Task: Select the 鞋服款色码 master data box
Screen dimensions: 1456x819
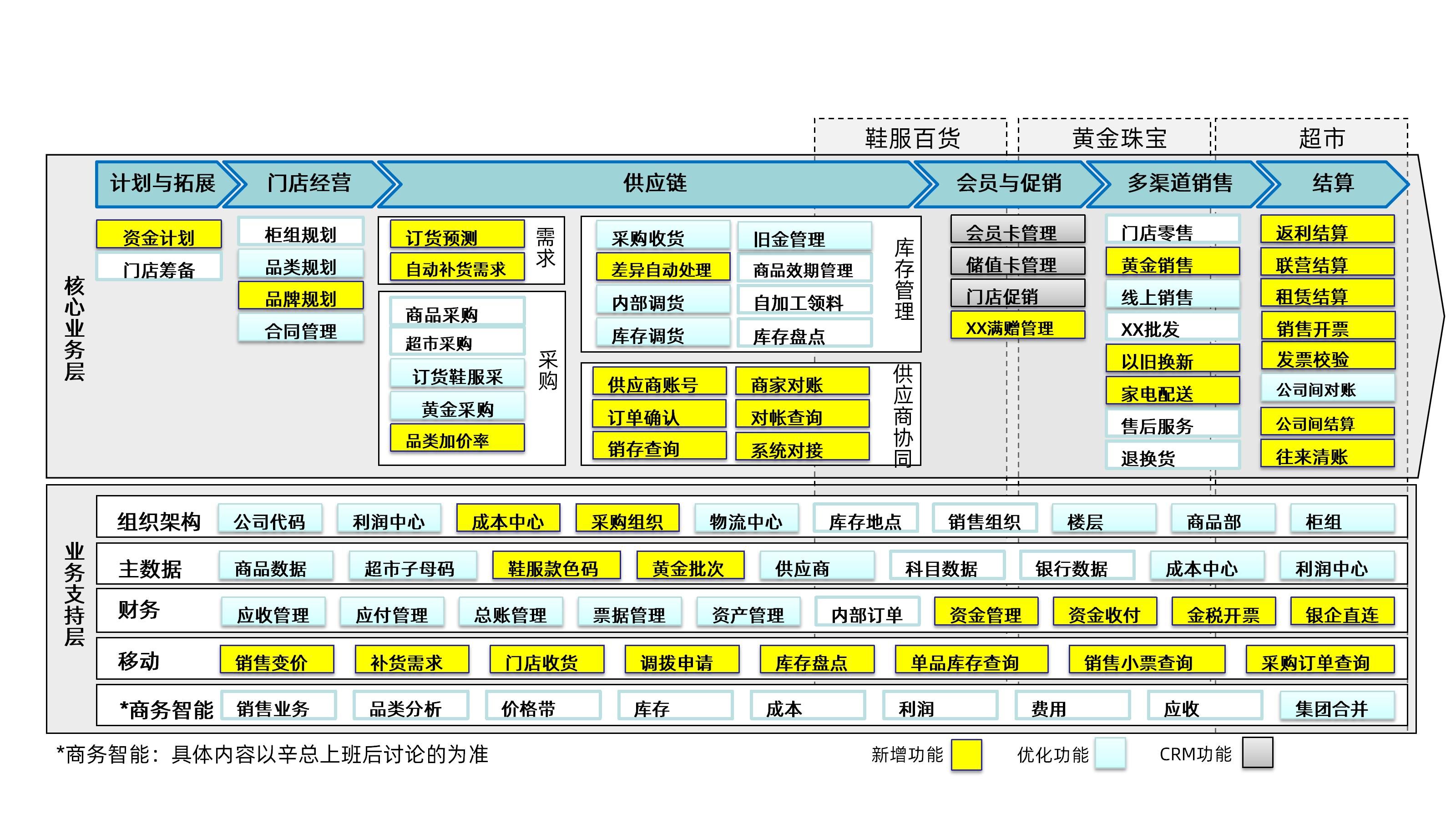Action: tap(556, 566)
